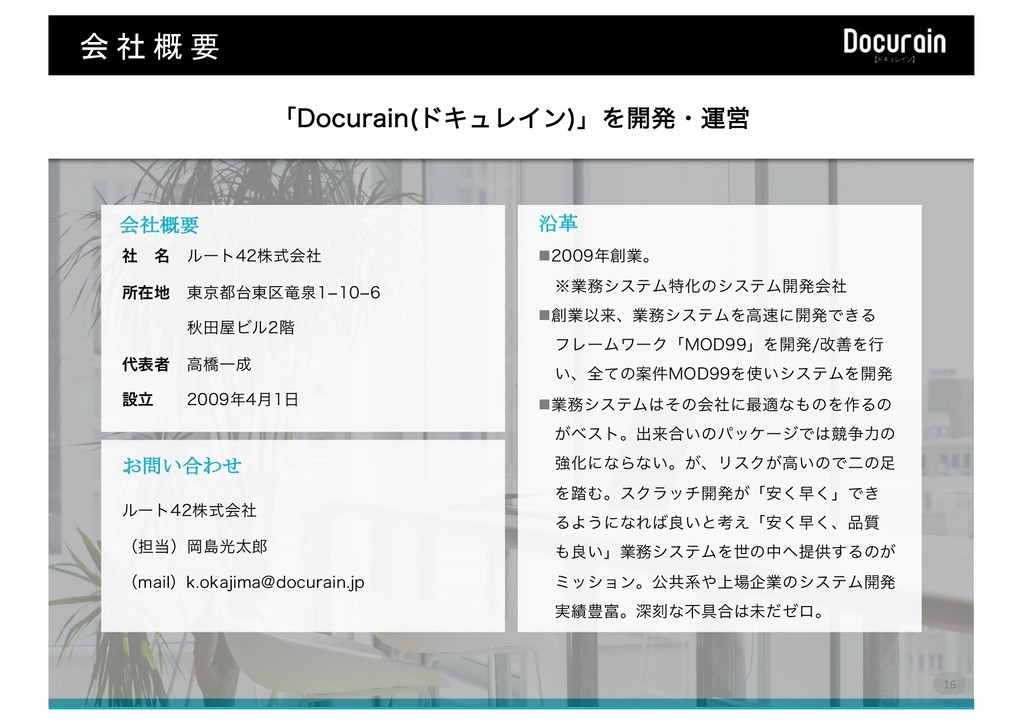Click the 設立 label
This screenshot has width=1024, height=724.
point(138,400)
